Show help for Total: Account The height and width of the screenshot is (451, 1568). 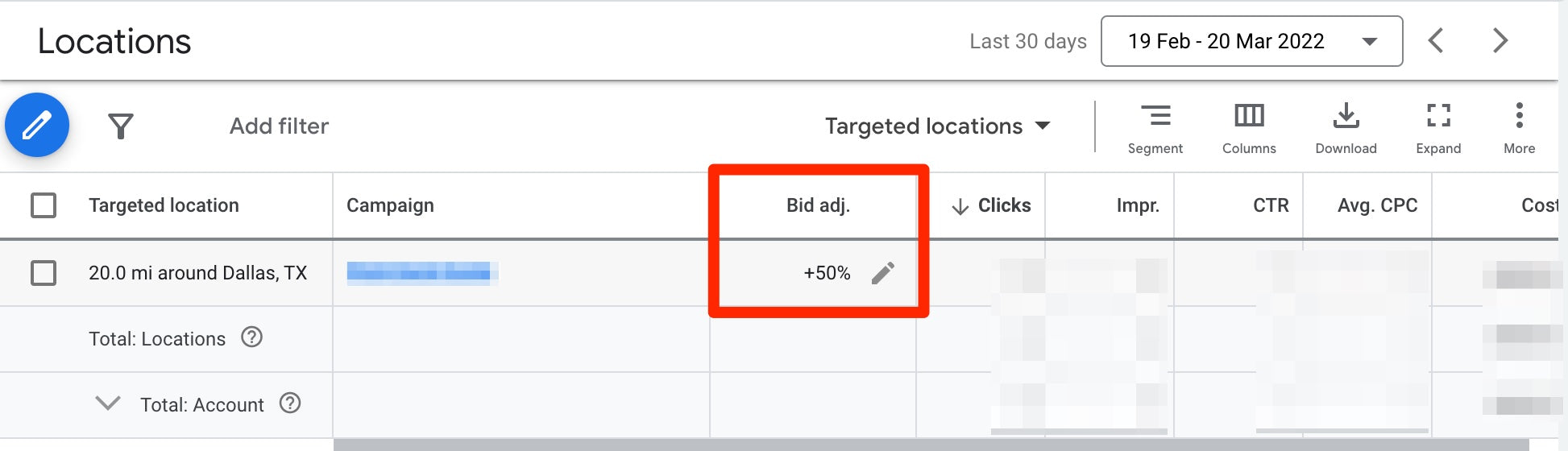click(x=290, y=403)
